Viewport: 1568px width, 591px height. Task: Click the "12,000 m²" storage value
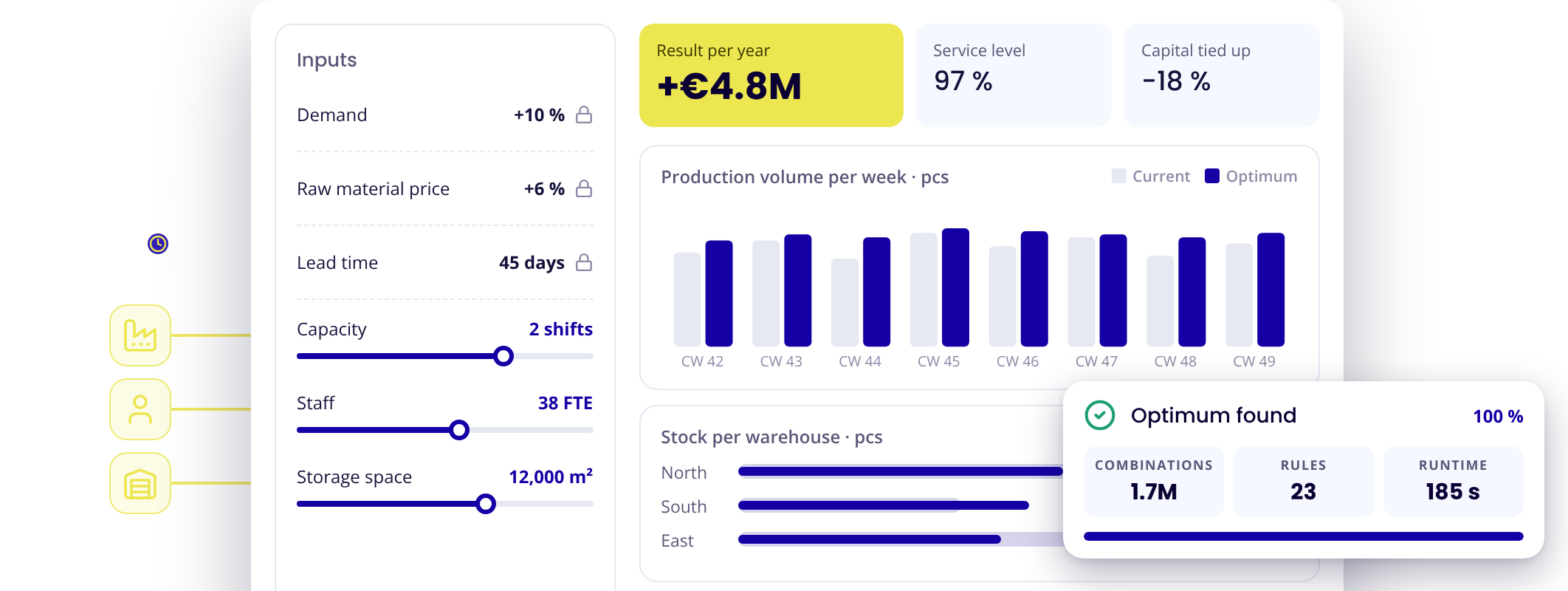pos(551,476)
